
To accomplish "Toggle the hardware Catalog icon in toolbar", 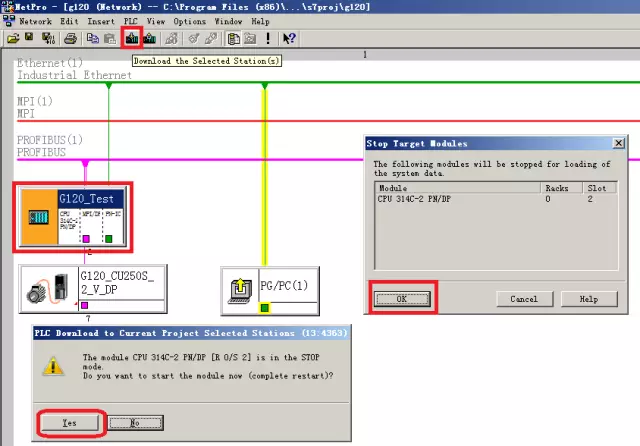I will click(233, 39).
